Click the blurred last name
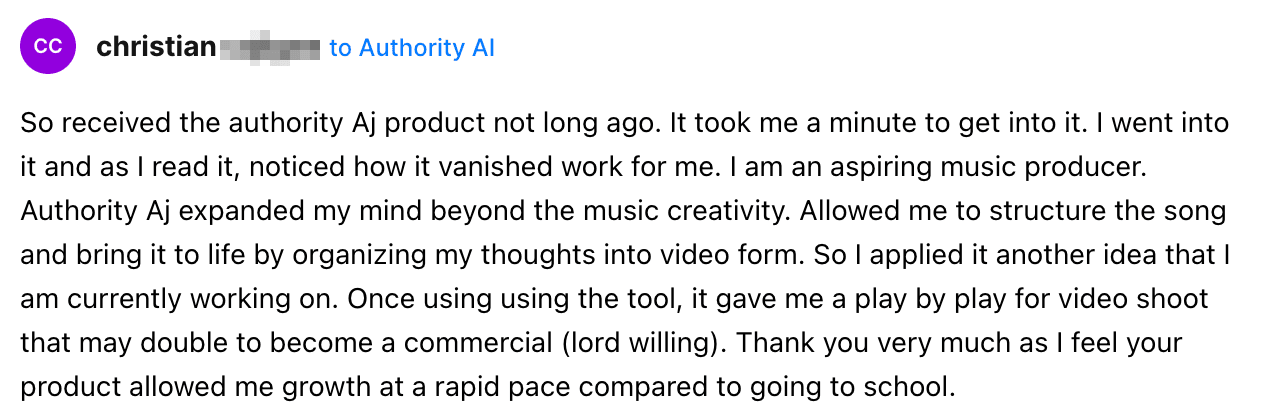Image resolution: width=1278 pixels, height=412 pixels. 269,48
